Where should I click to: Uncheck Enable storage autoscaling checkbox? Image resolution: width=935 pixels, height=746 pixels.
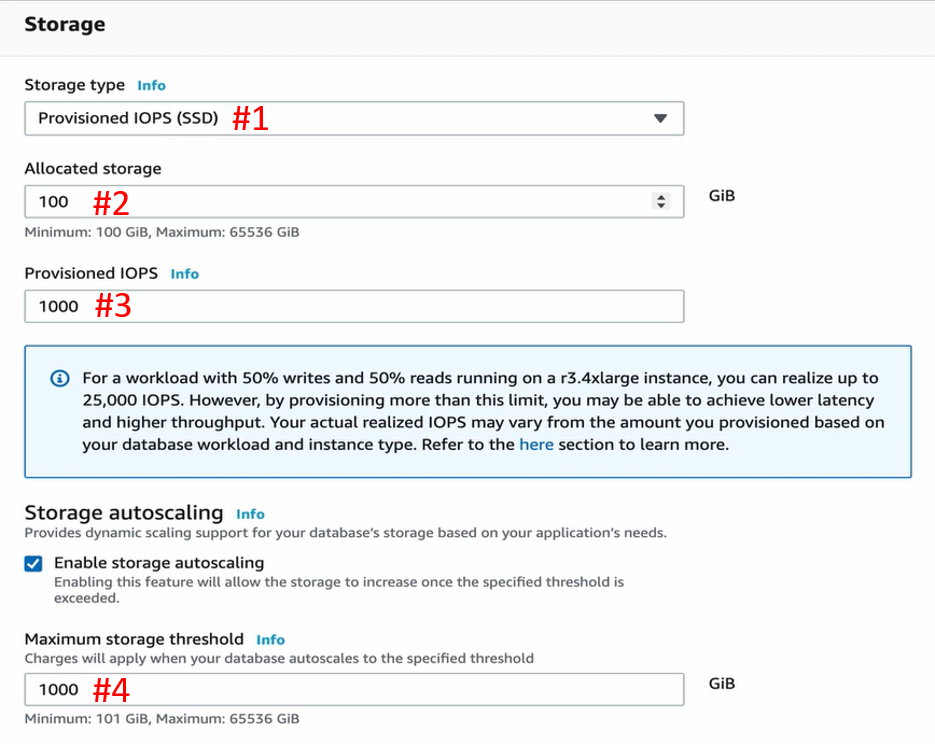point(33,564)
